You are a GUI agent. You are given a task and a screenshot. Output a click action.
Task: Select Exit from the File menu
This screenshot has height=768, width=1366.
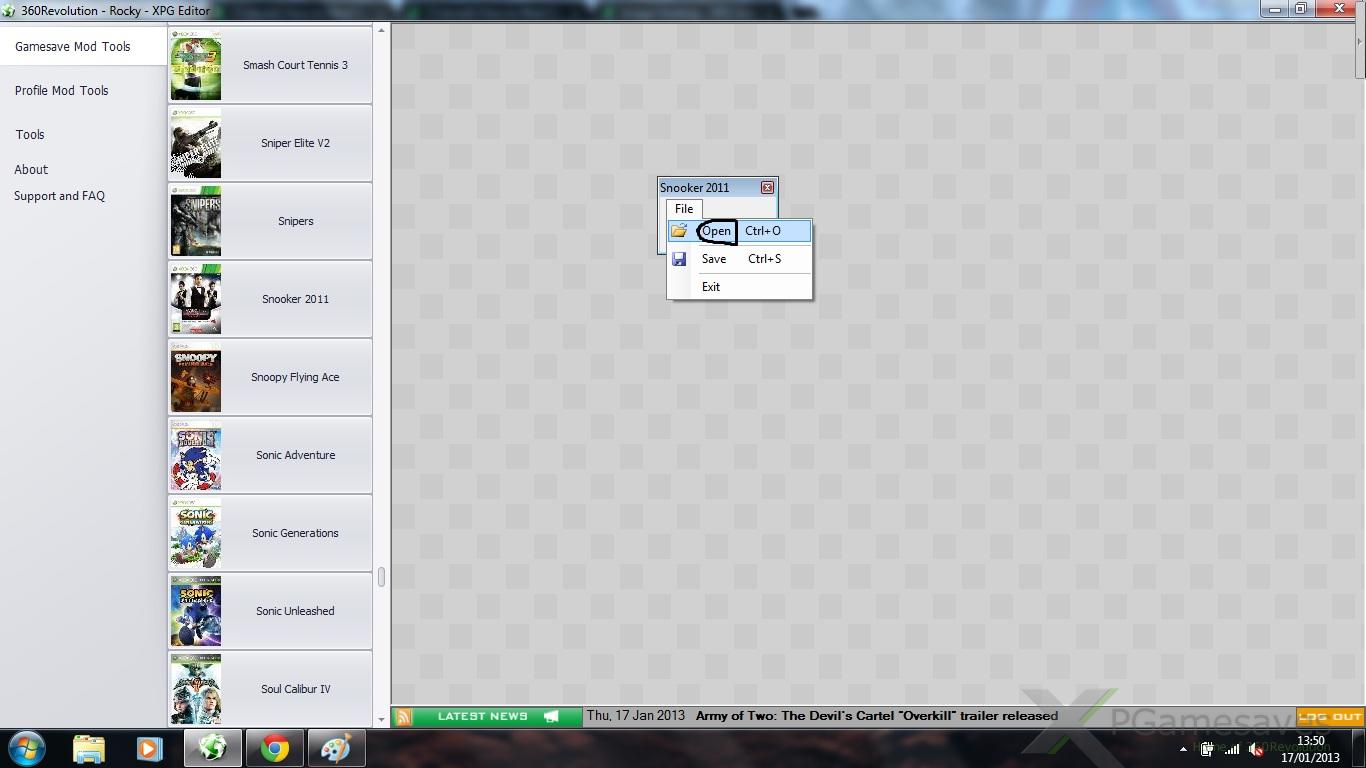pyautogui.click(x=711, y=287)
